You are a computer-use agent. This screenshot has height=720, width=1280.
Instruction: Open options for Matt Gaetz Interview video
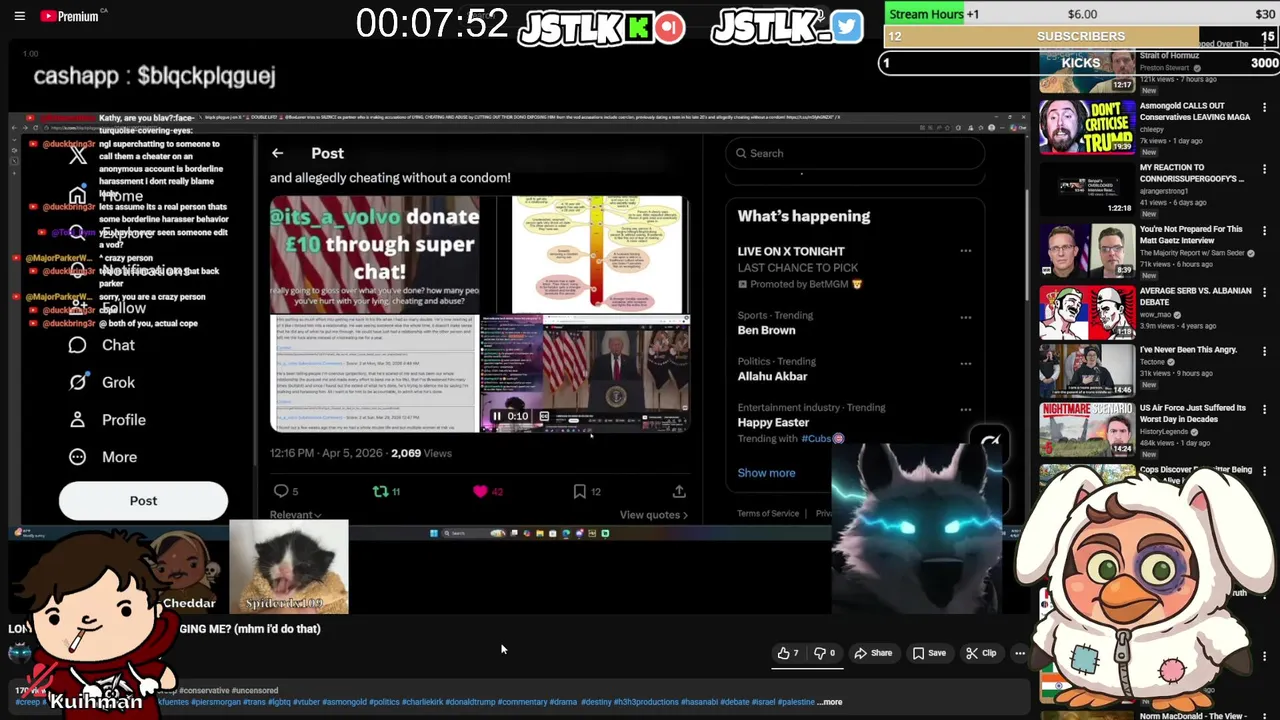coord(1264,231)
